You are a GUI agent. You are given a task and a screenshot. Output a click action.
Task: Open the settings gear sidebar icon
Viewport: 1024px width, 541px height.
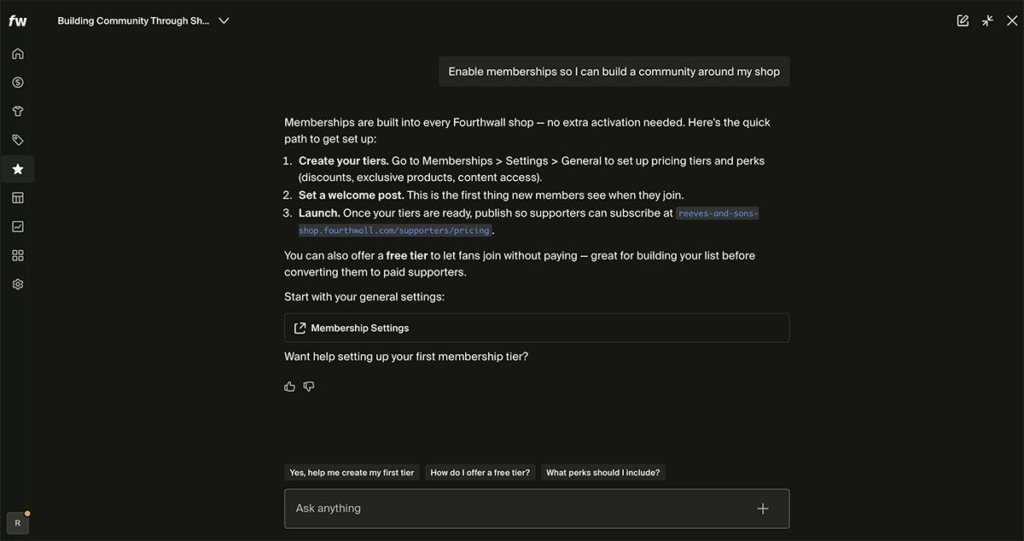click(x=18, y=284)
